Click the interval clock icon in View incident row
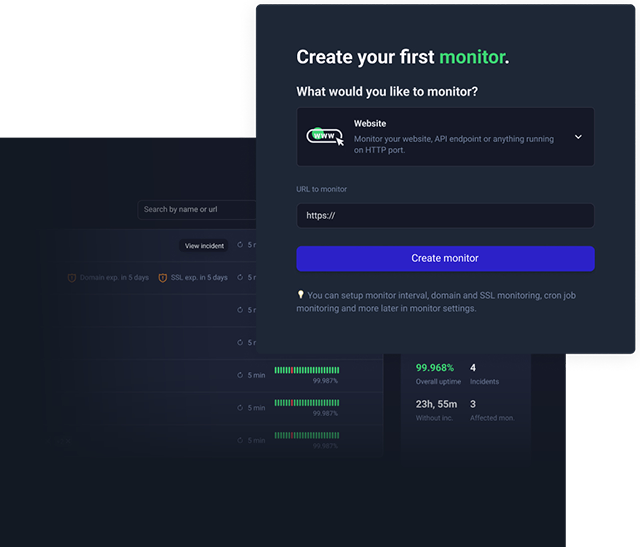 (241, 245)
